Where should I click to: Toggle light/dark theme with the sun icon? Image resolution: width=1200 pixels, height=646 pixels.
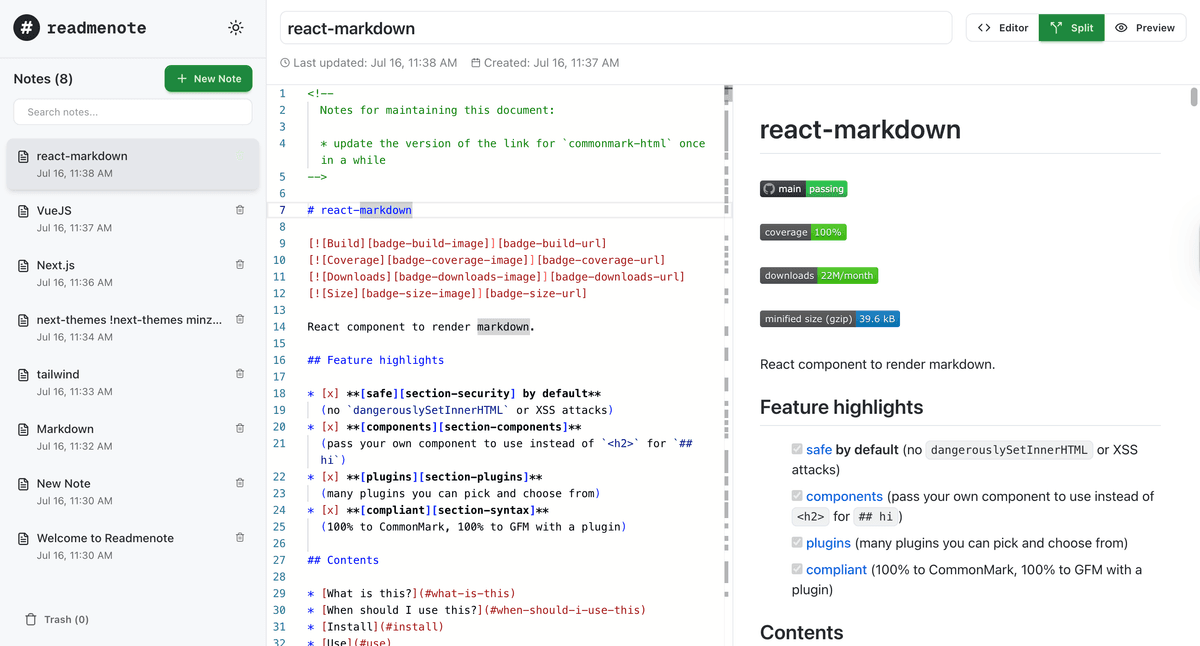(x=235, y=28)
